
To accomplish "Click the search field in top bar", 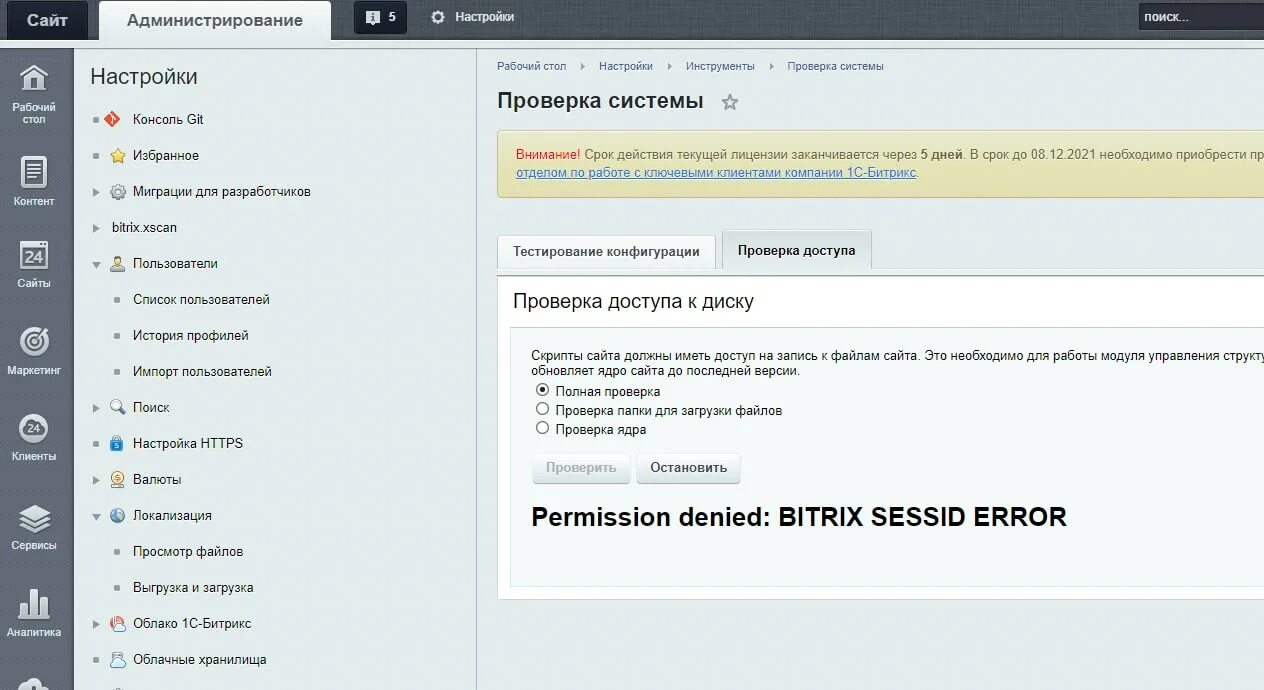I will (x=1200, y=17).
